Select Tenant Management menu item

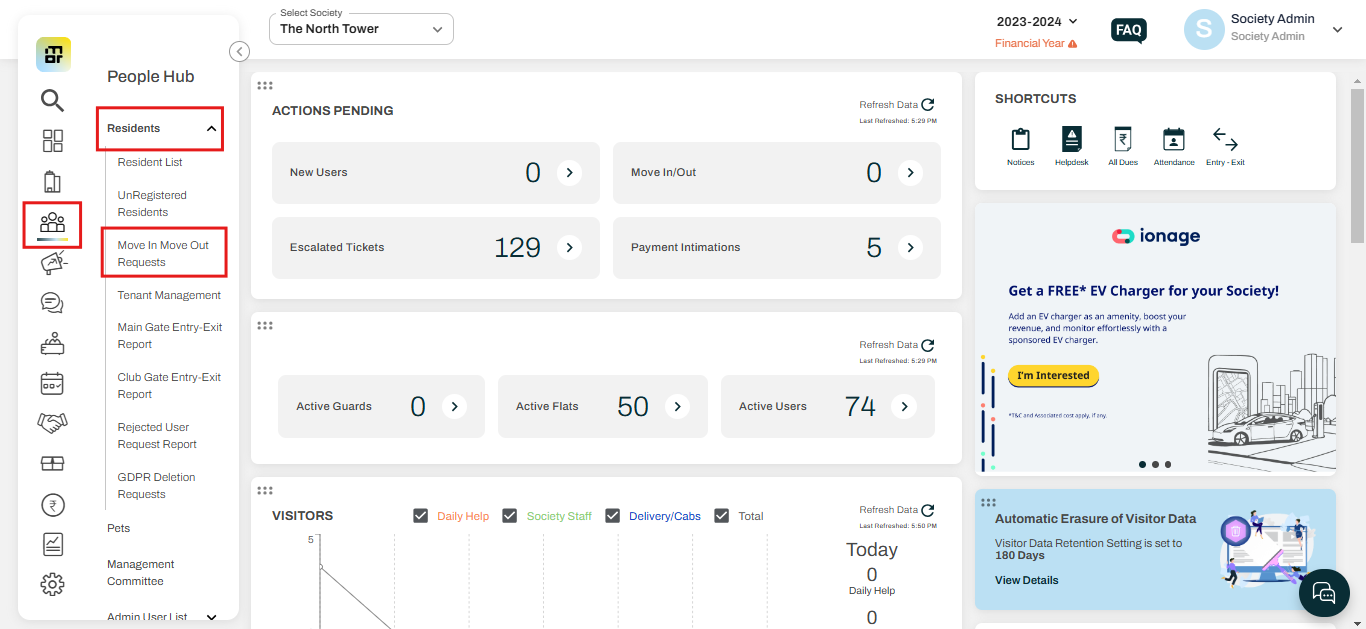(x=169, y=295)
